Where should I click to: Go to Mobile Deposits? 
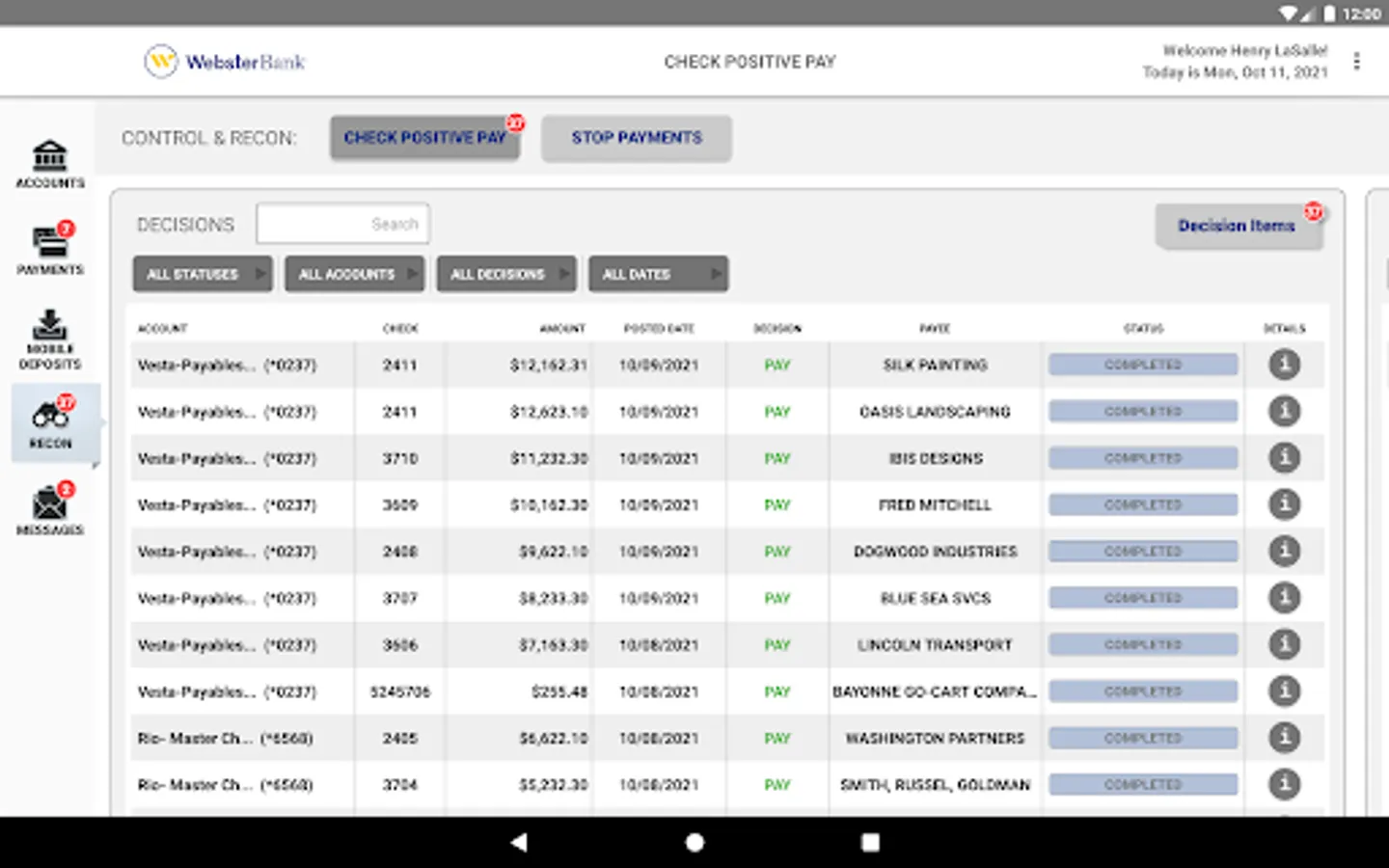pyautogui.click(x=50, y=339)
